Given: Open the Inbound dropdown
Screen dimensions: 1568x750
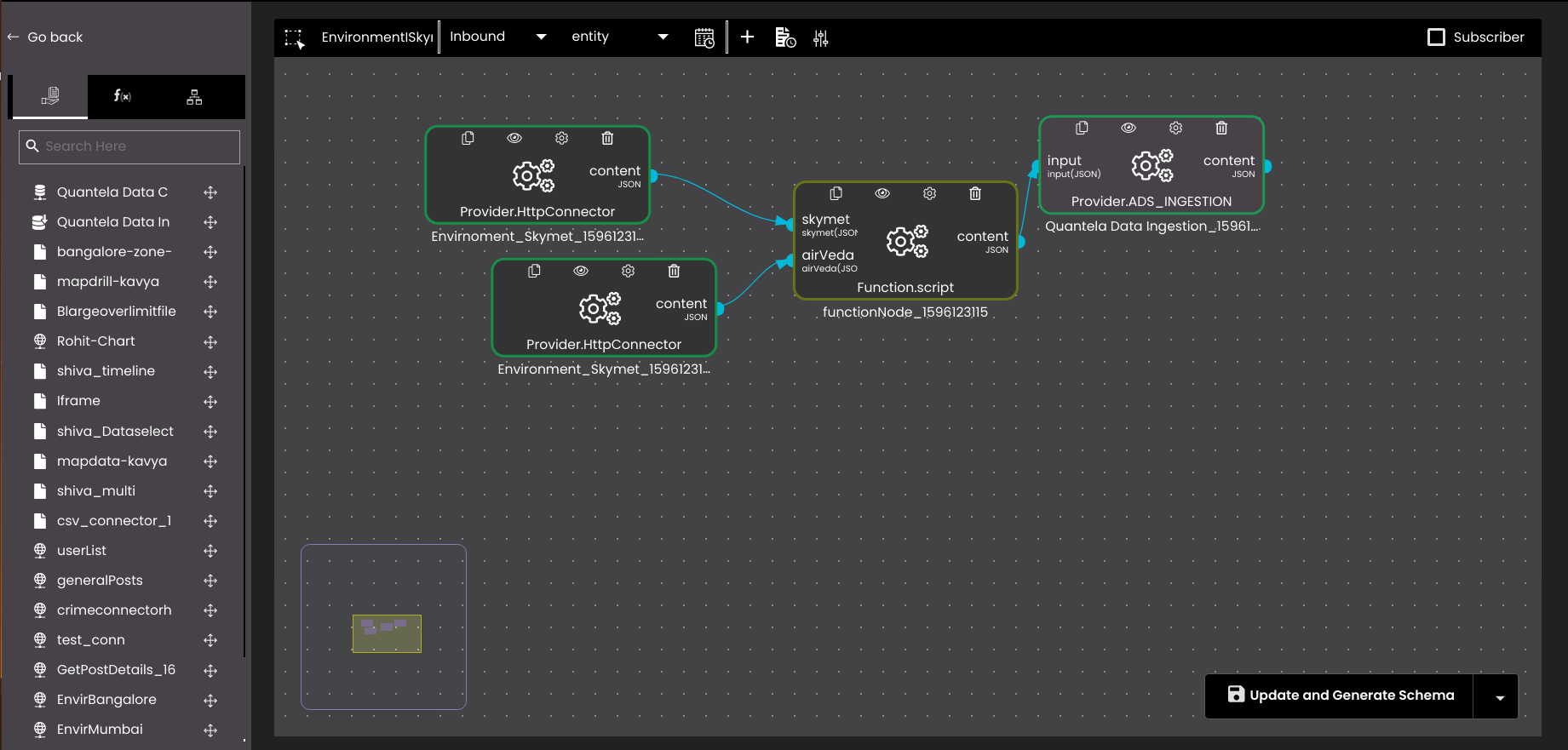Looking at the screenshot, I should point(498,37).
